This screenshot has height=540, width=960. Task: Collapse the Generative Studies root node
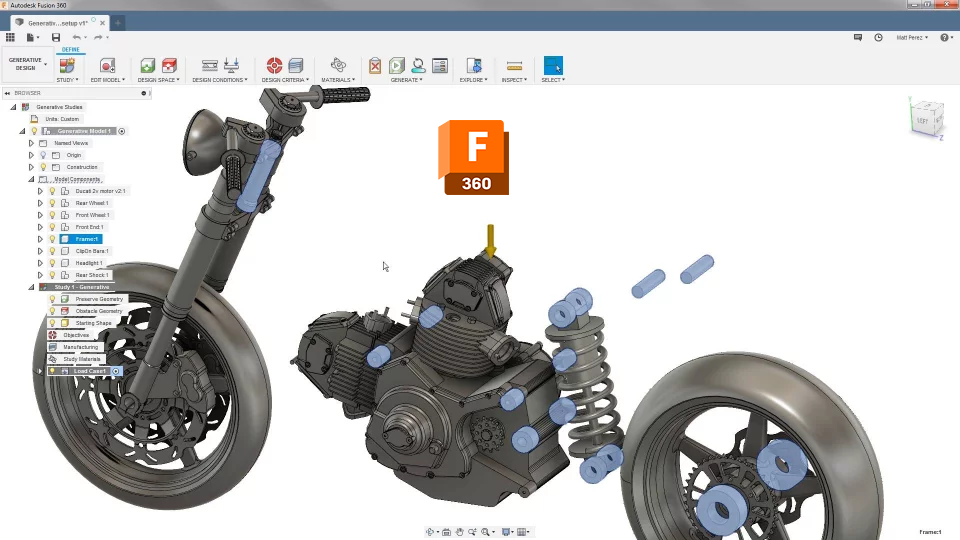click(13, 107)
